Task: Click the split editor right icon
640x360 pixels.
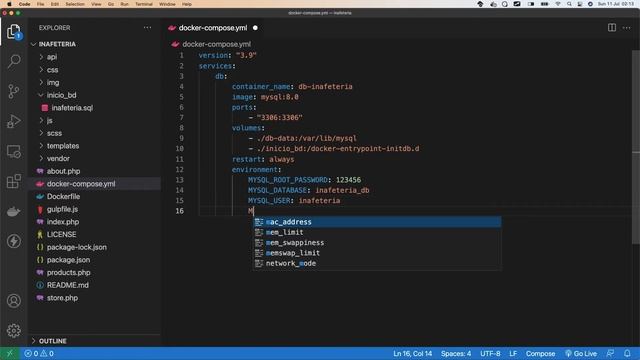Action: point(611,28)
